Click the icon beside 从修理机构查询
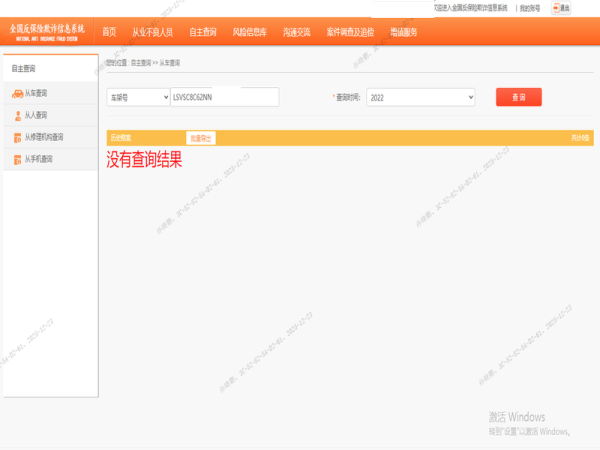 point(17,137)
